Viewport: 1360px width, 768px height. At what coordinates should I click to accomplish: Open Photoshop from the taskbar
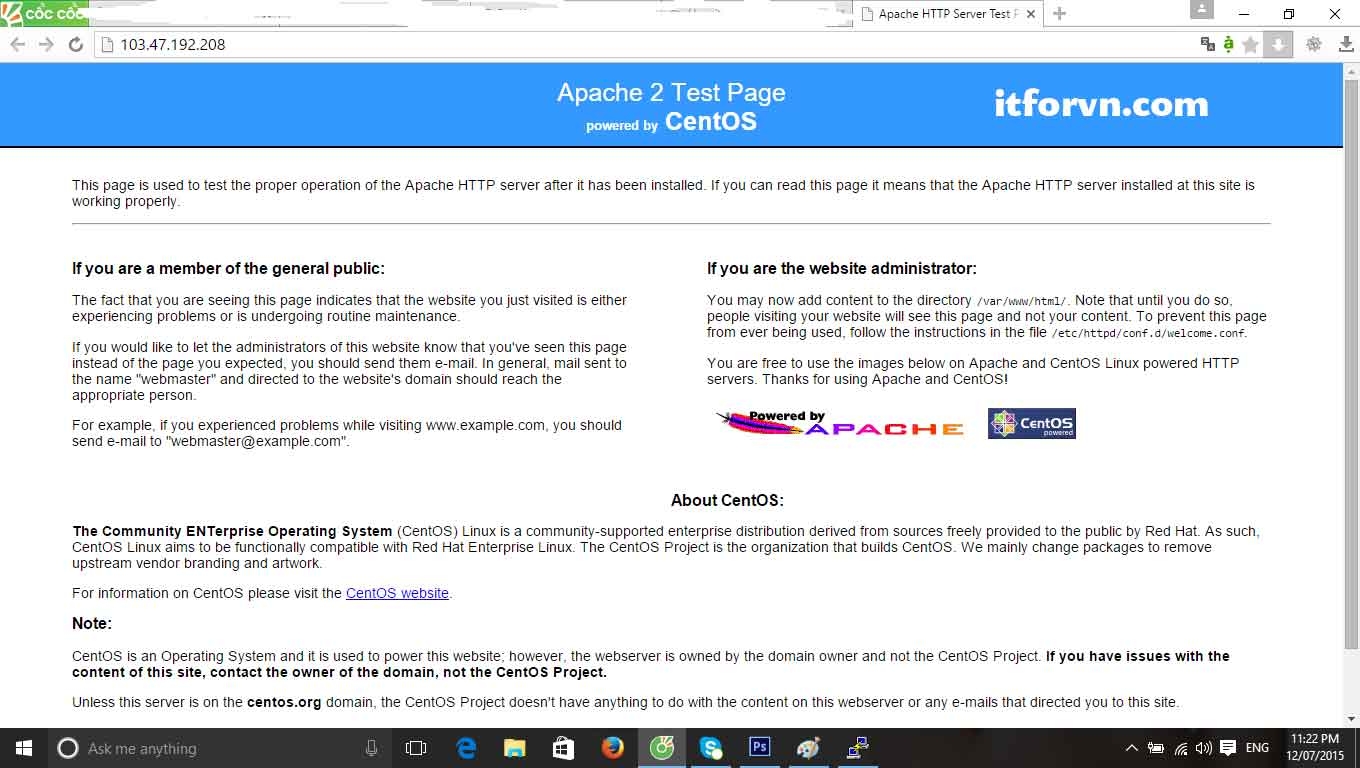point(760,748)
